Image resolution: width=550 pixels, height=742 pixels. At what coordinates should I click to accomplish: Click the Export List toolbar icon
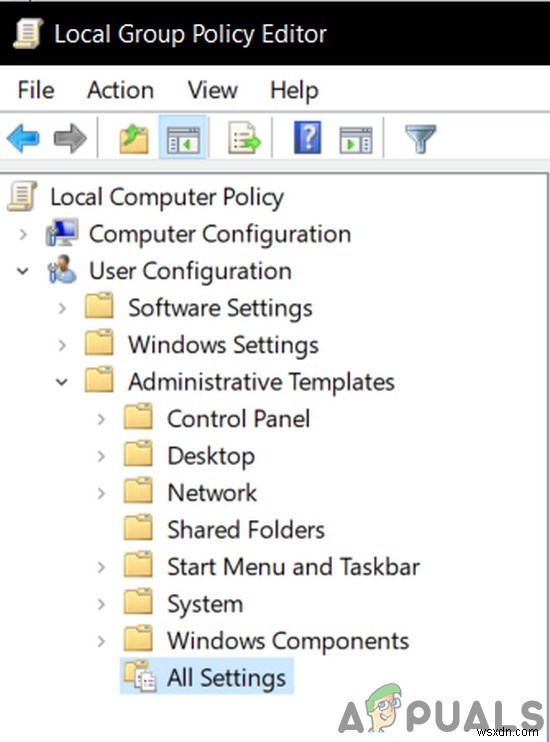[x=244, y=138]
